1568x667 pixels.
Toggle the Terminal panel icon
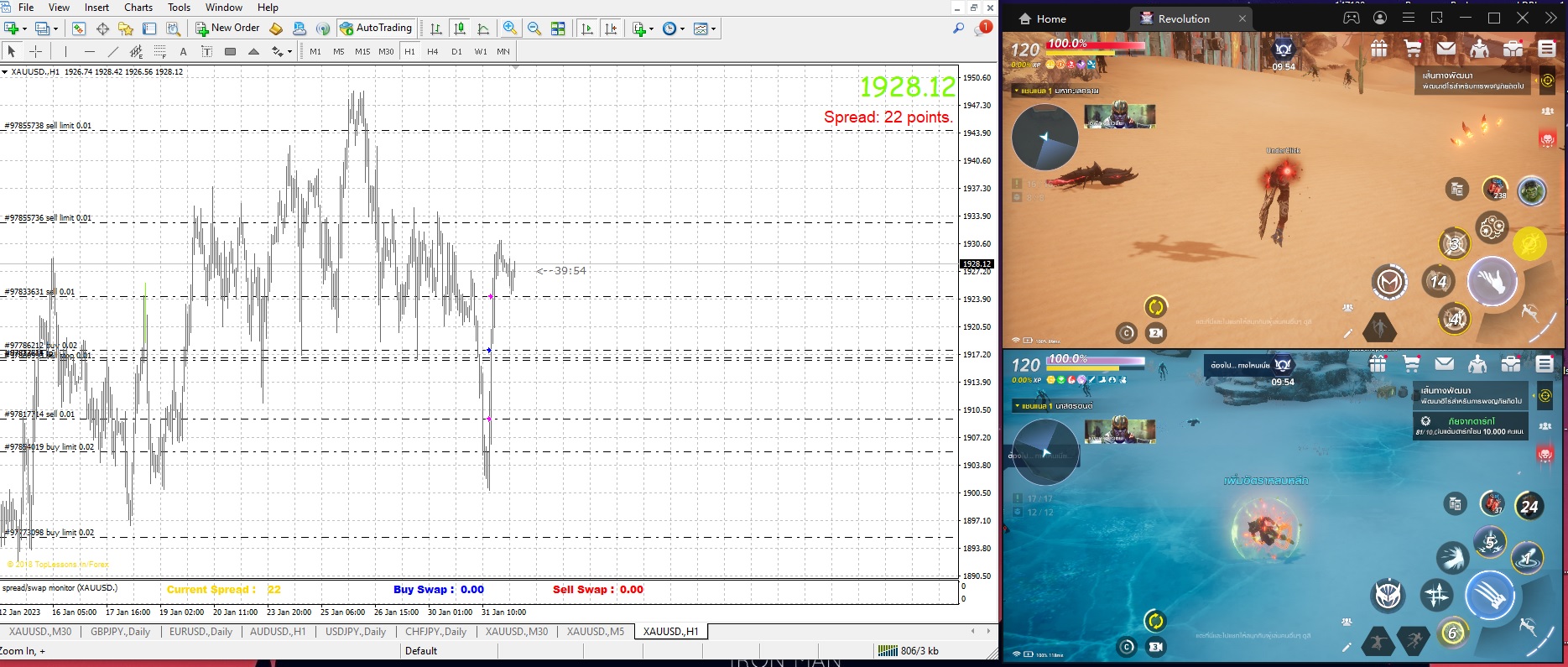point(149,29)
